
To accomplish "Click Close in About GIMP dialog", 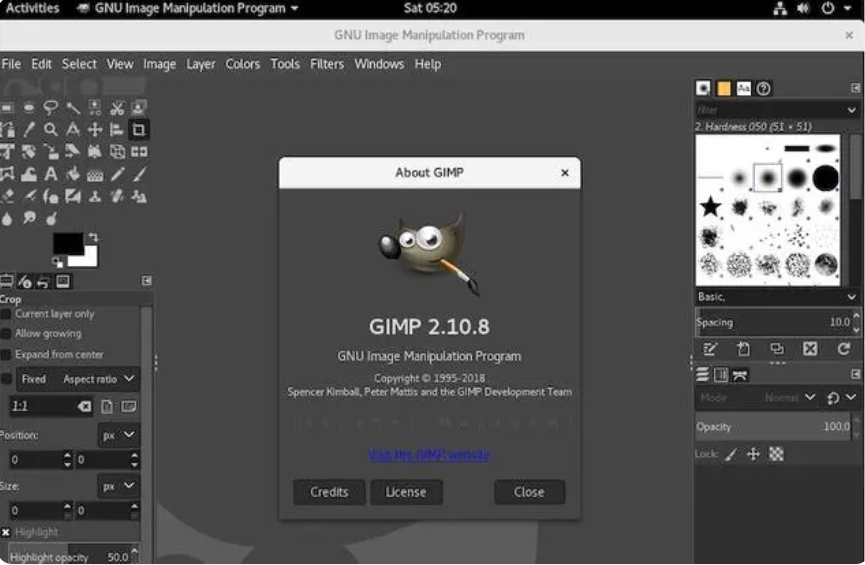I will 529,492.
